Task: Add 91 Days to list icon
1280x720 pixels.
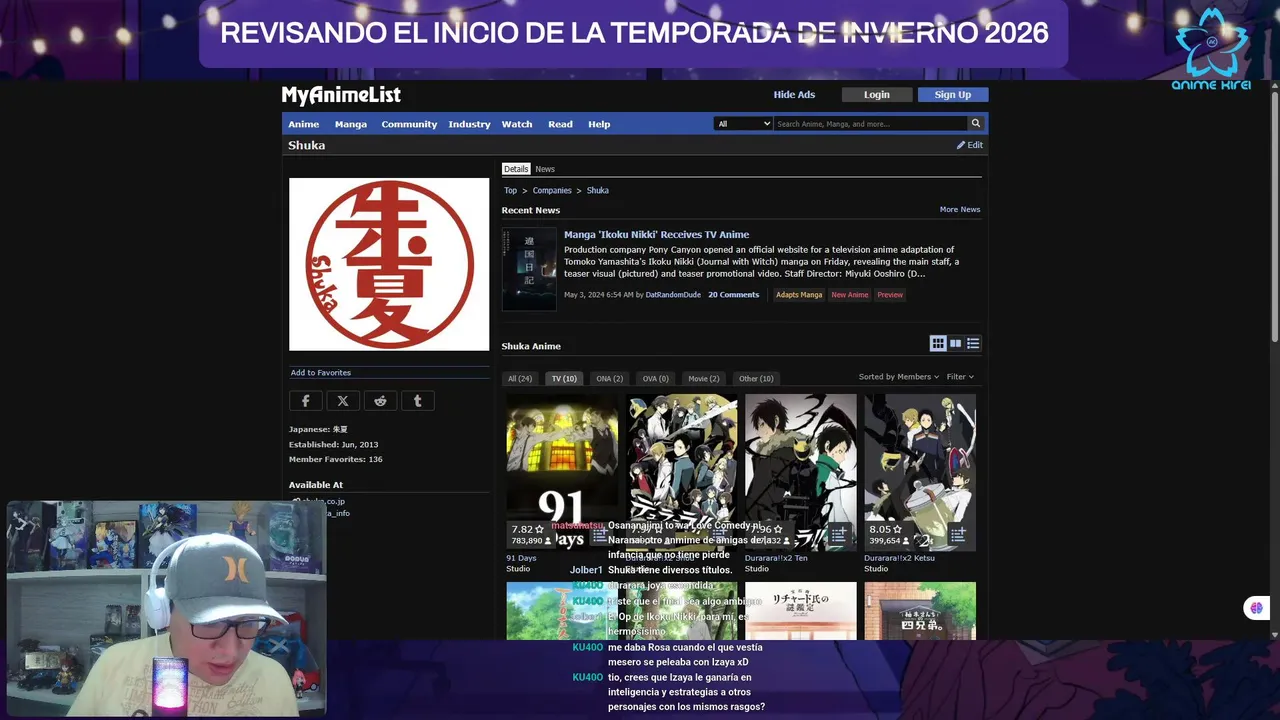Action: coord(599,536)
